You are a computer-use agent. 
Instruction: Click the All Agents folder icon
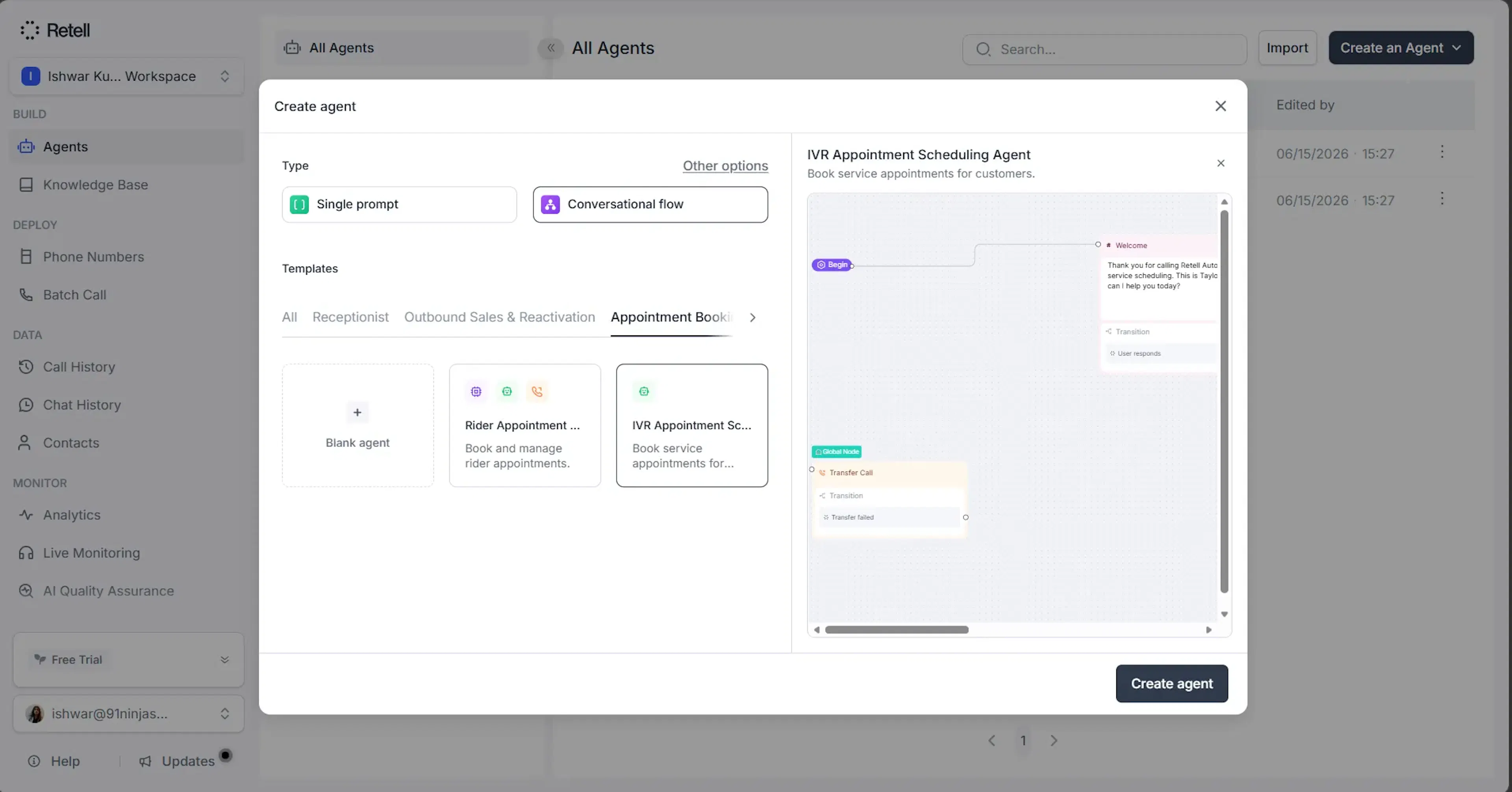[x=292, y=48]
